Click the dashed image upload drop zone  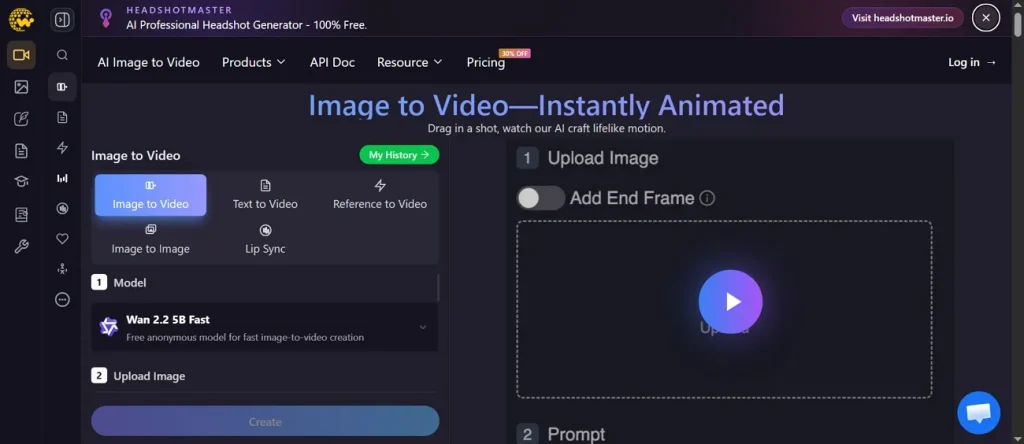[x=724, y=309]
